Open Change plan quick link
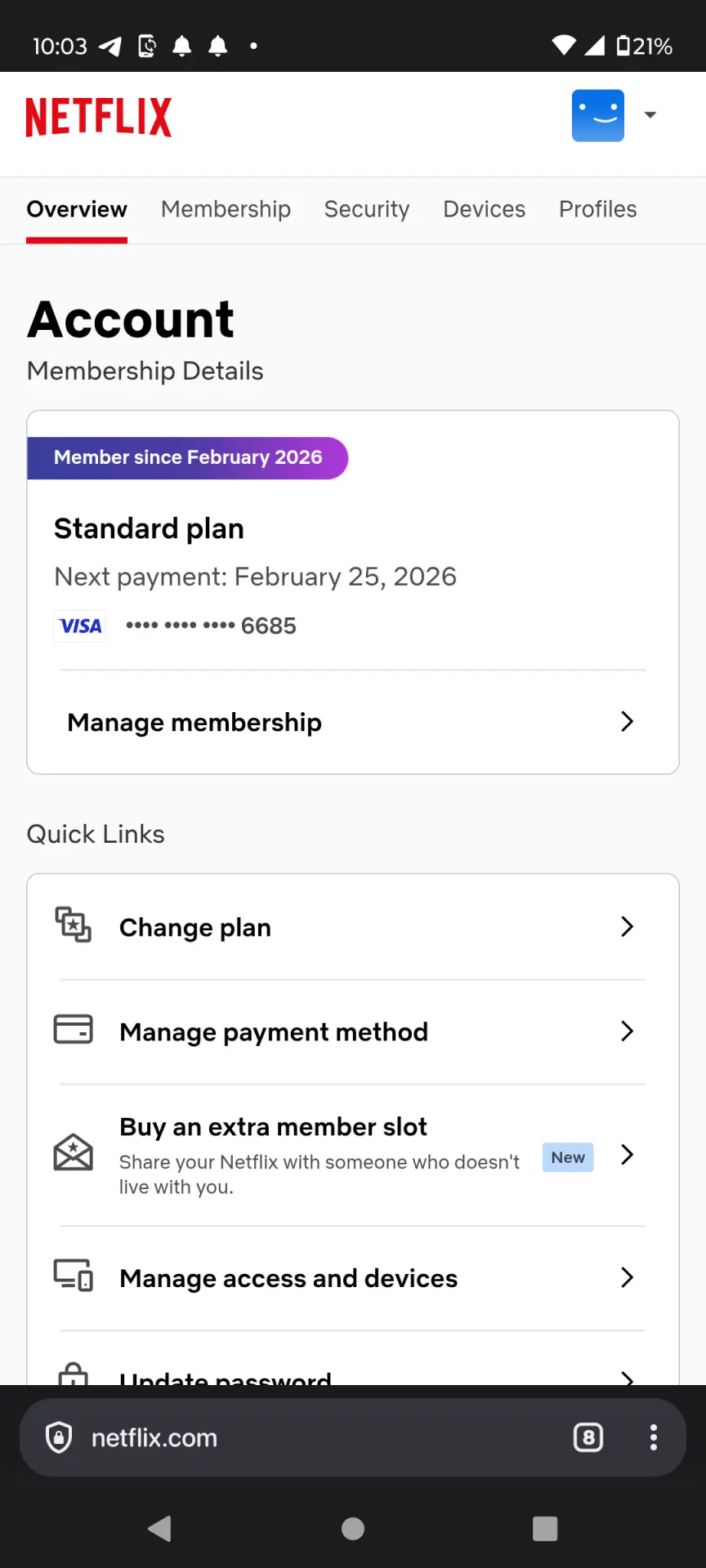706x1568 pixels. tap(353, 927)
